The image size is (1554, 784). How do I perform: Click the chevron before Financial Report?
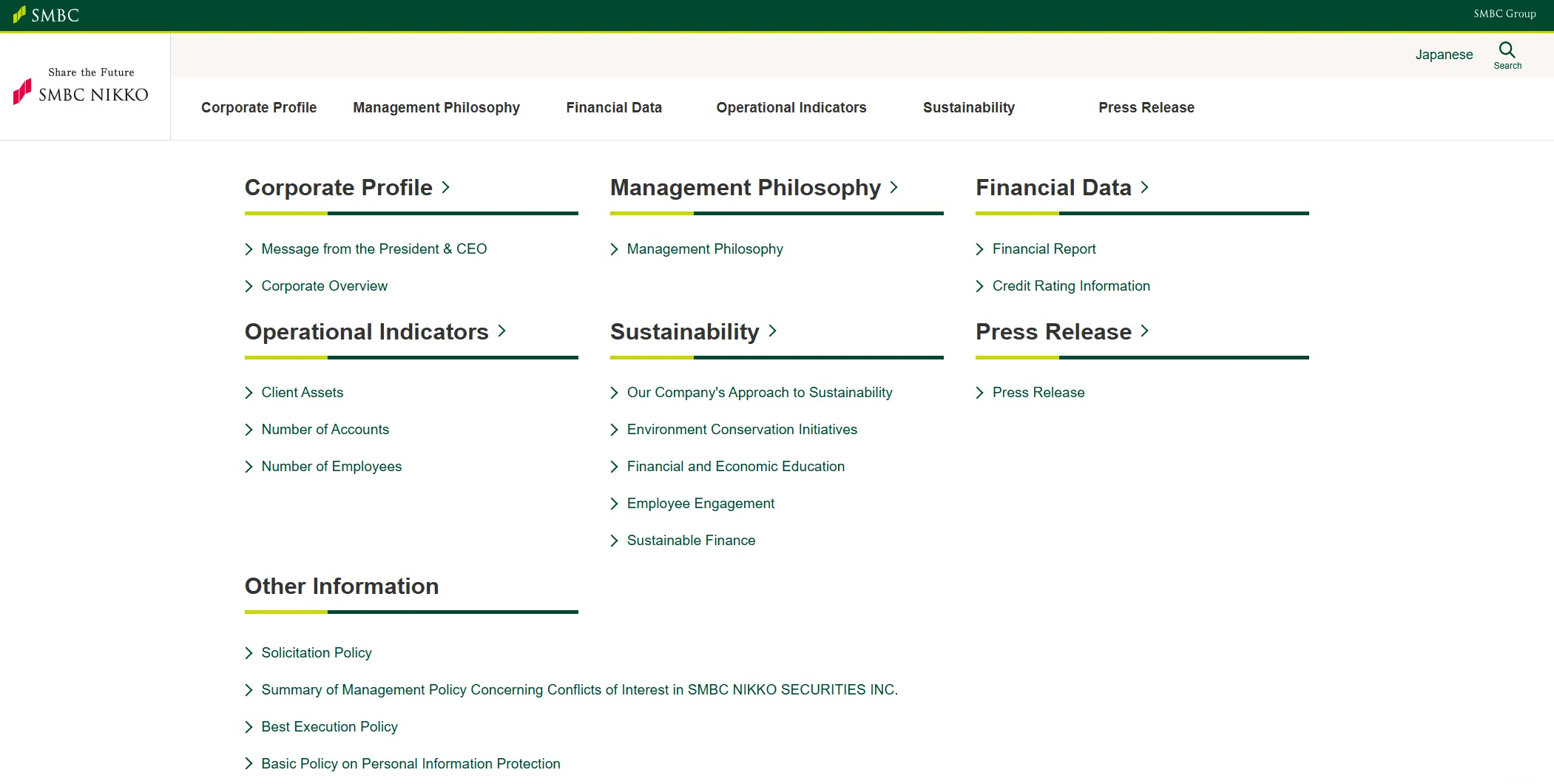(979, 249)
